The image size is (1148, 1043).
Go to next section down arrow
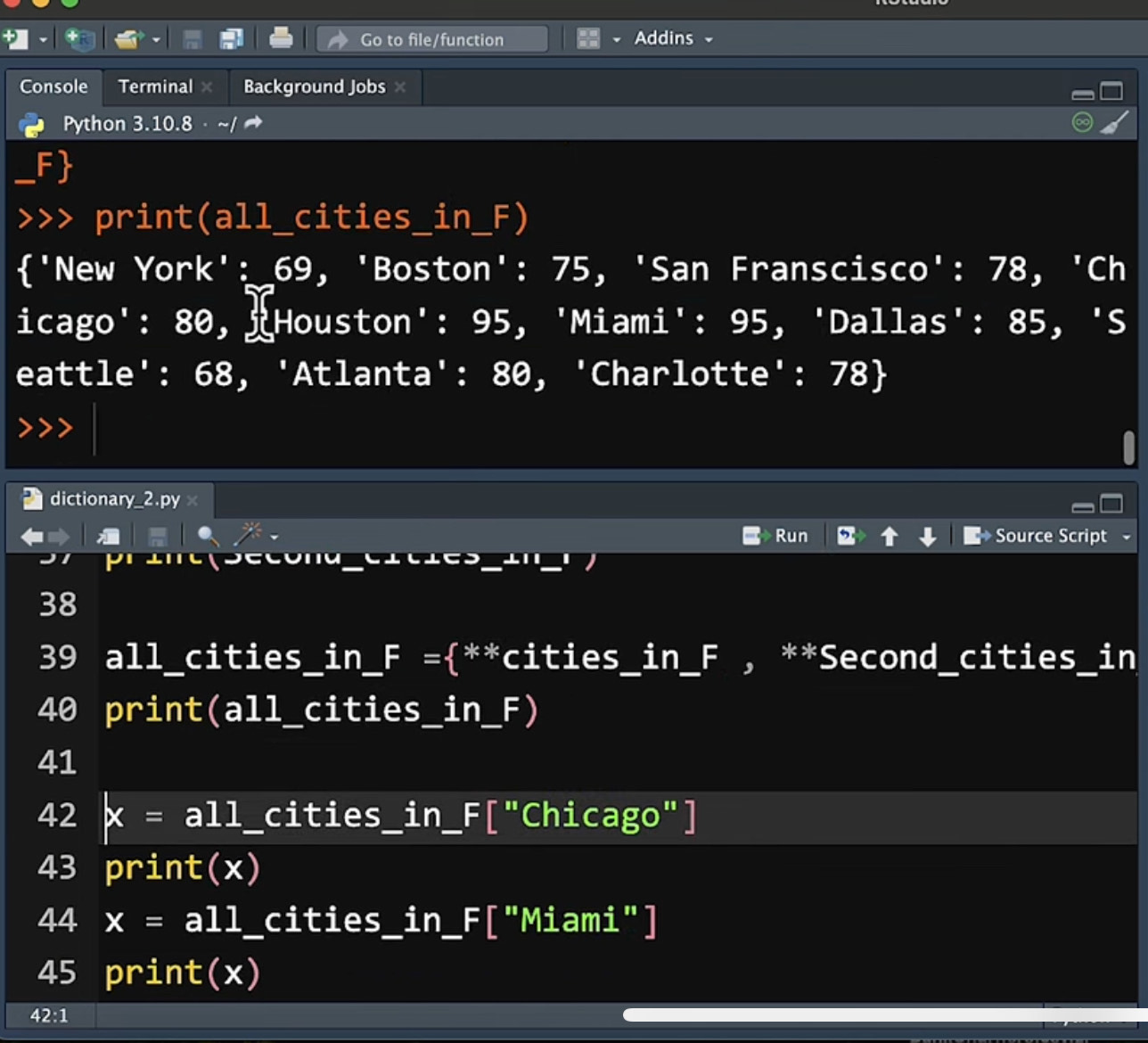point(927,536)
